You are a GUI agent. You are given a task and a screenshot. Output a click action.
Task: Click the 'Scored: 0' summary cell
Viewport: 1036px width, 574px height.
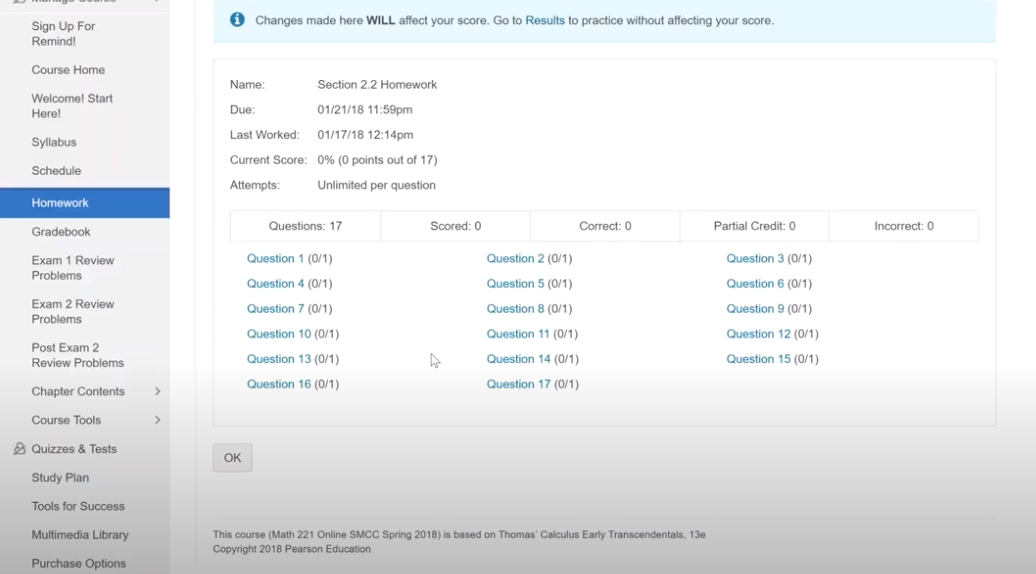click(x=455, y=226)
